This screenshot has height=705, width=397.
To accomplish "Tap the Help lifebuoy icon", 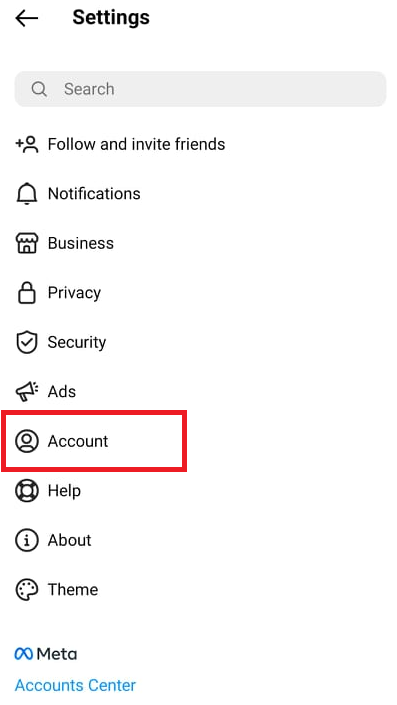I will click(x=27, y=491).
